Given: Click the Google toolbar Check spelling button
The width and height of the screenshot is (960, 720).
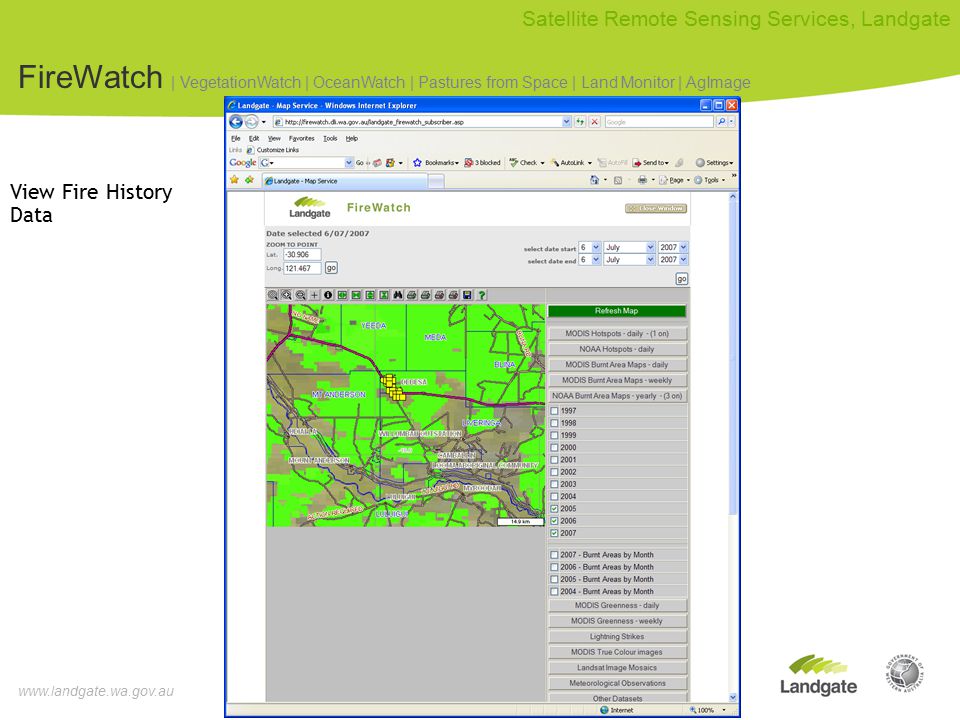Looking at the screenshot, I should [523, 163].
